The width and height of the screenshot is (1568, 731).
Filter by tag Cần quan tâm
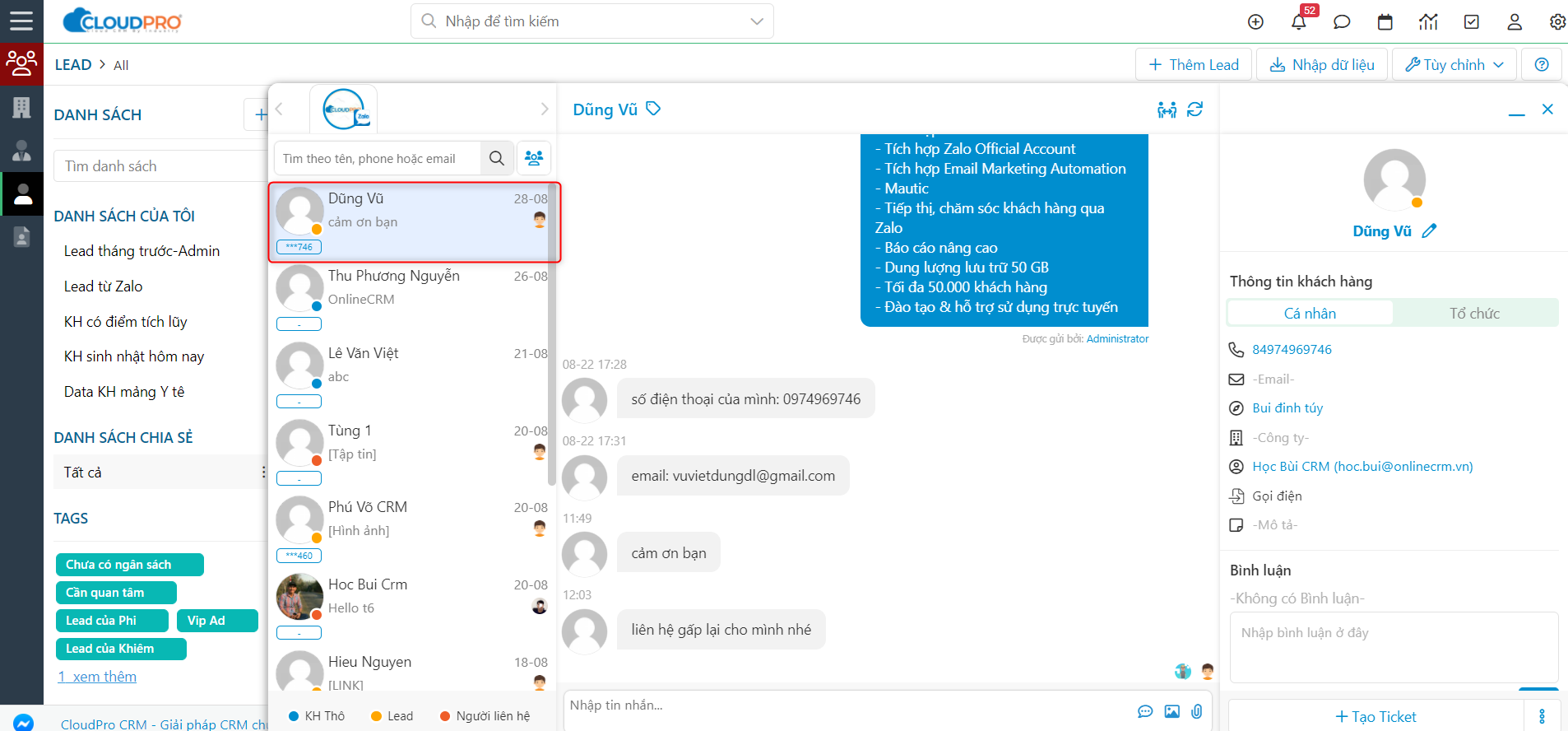116,593
